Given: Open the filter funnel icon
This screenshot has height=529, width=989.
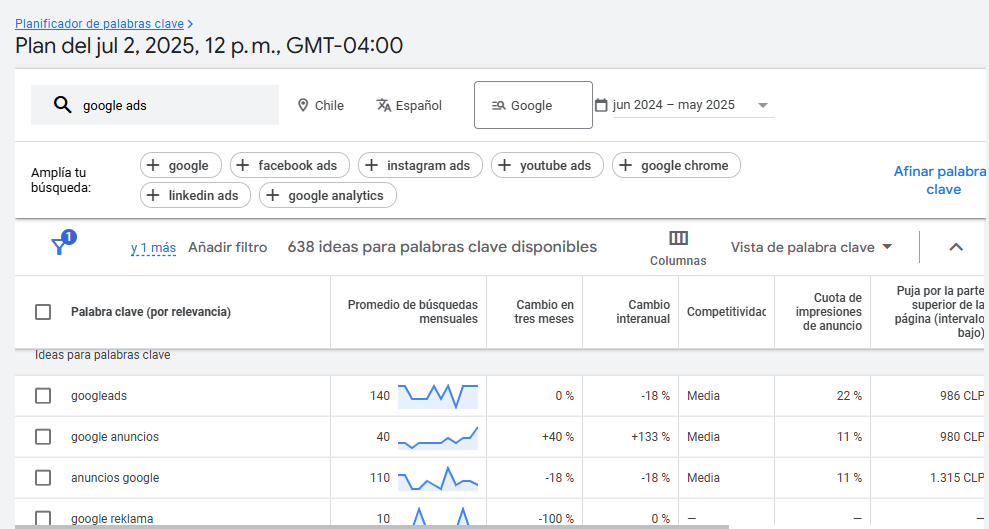Looking at the screenshot, I should (60, 246).
